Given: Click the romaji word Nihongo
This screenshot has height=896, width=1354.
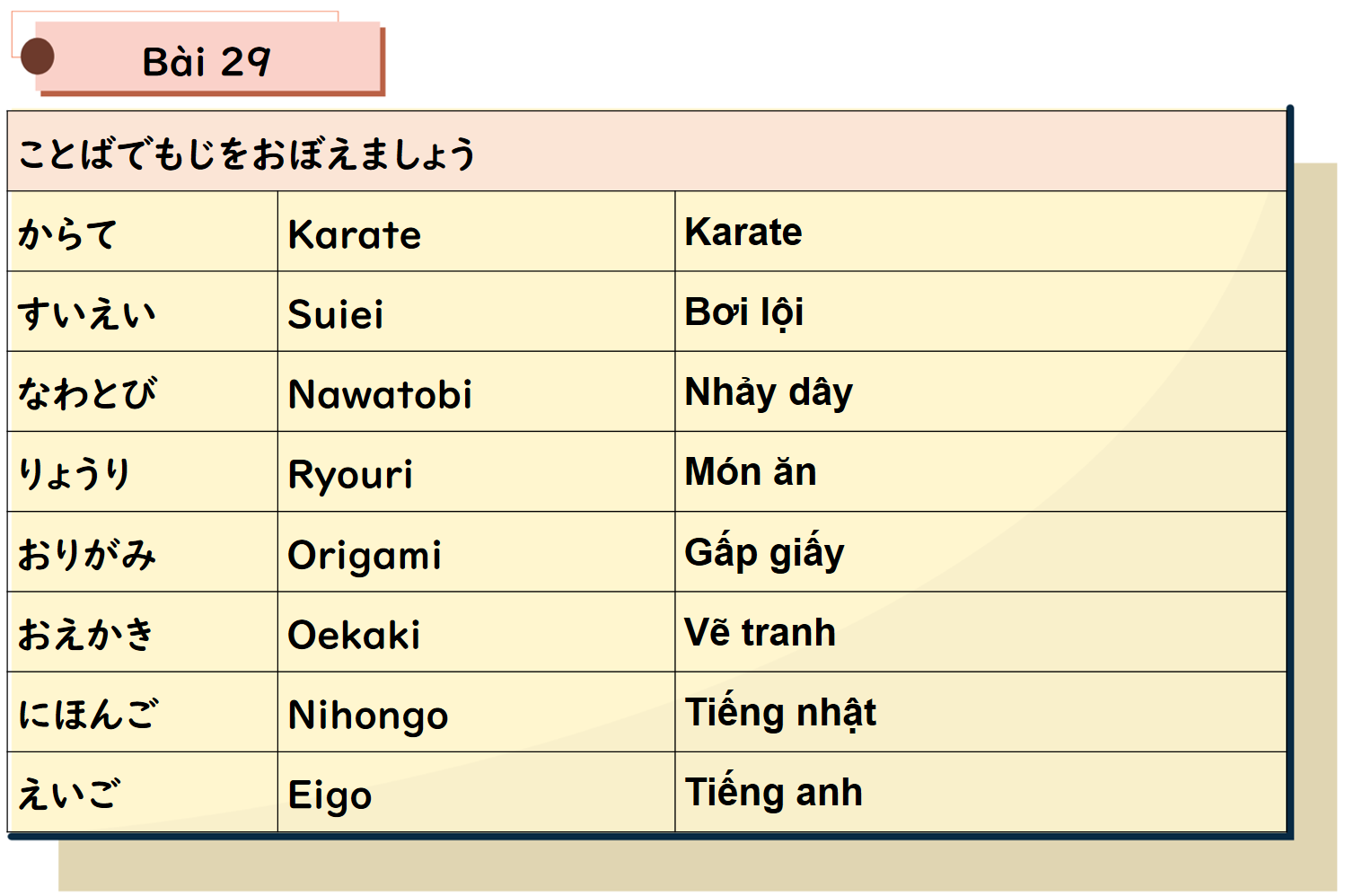Looking at the screenshot, I should point(368,716).
